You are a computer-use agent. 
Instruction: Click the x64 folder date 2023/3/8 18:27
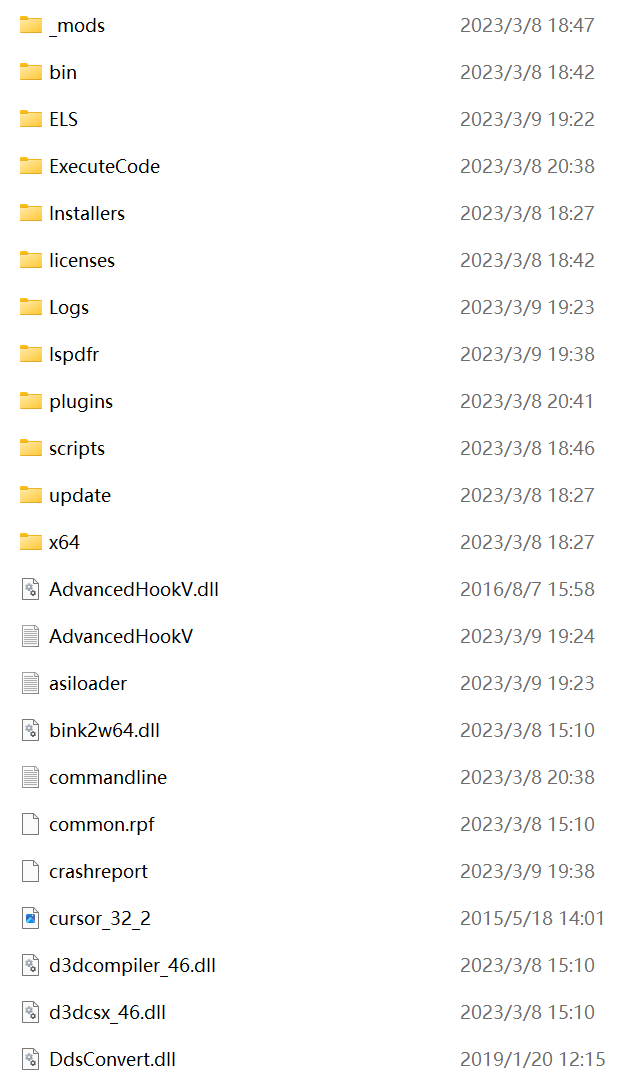[x=527, y=543]
